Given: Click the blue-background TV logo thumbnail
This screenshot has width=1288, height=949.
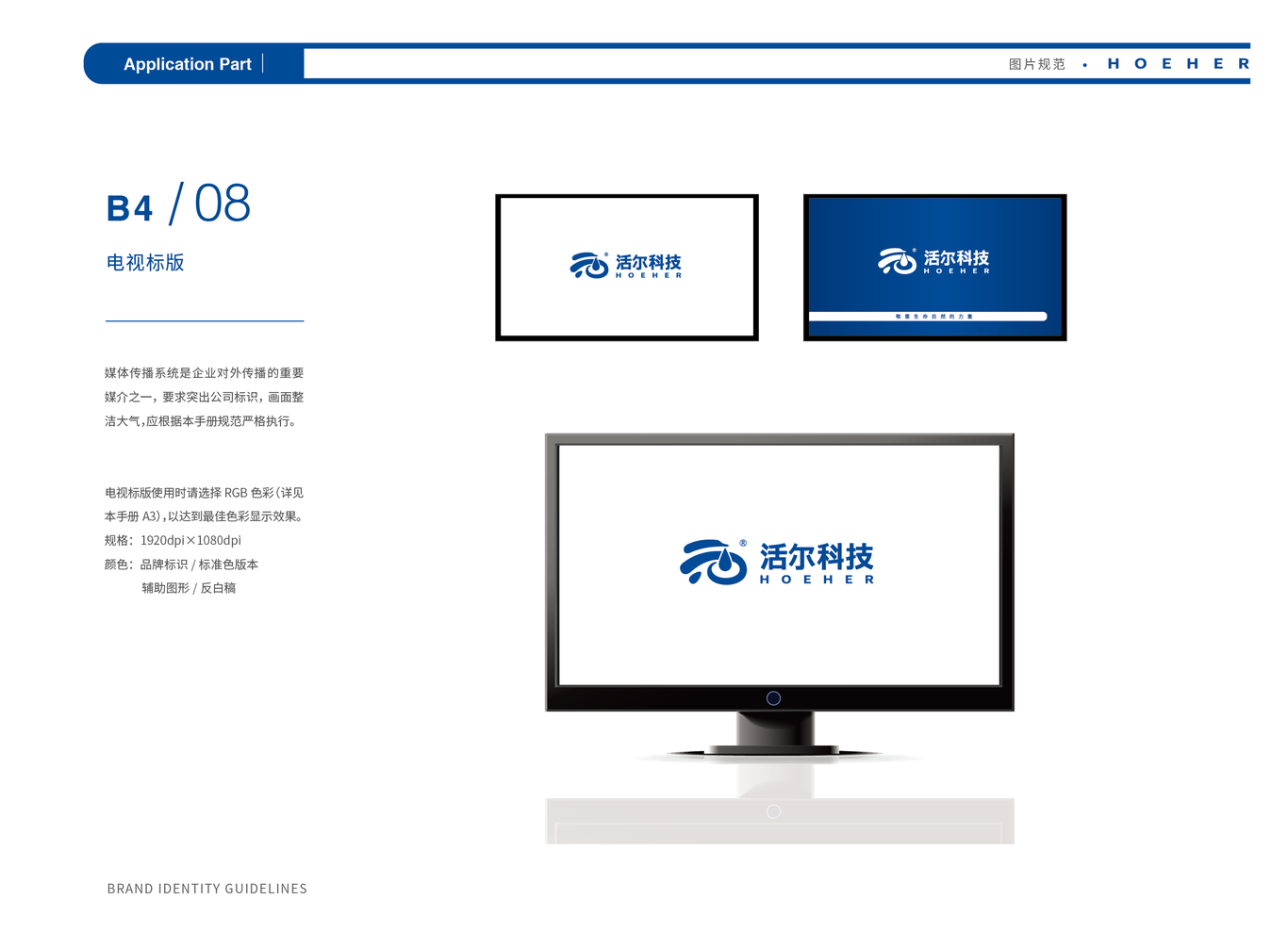Looking at the screenshot, I should coord(934,268).
